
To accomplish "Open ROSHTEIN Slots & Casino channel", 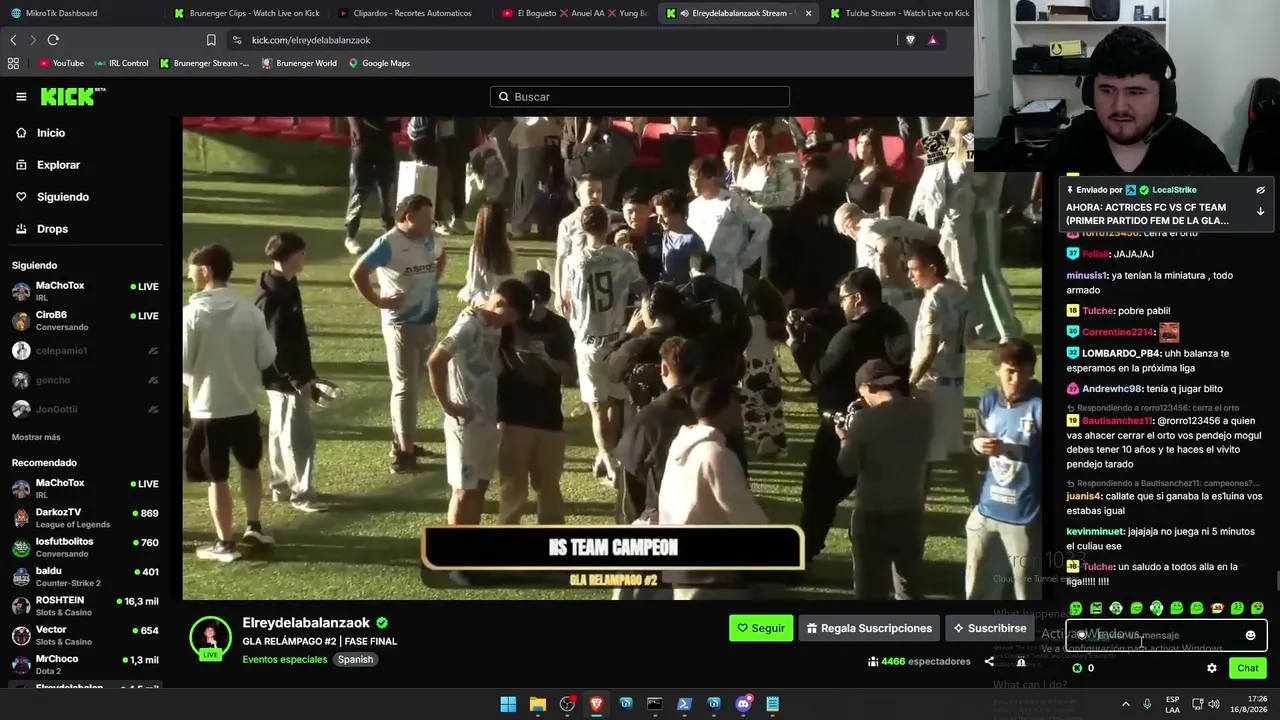I will coord(85,606).
